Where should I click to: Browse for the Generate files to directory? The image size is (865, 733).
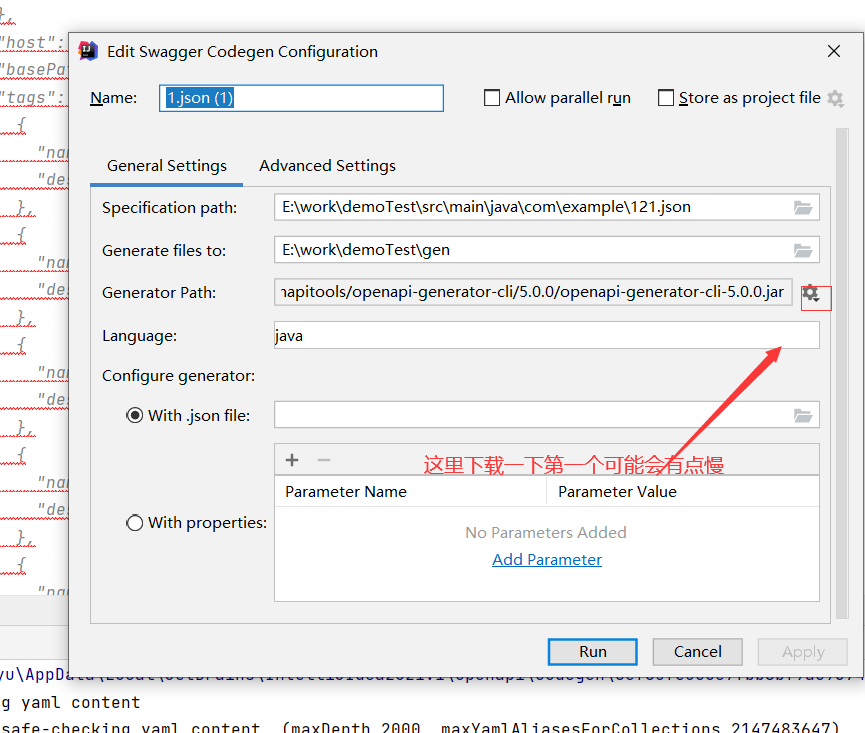tap(803, 250)
